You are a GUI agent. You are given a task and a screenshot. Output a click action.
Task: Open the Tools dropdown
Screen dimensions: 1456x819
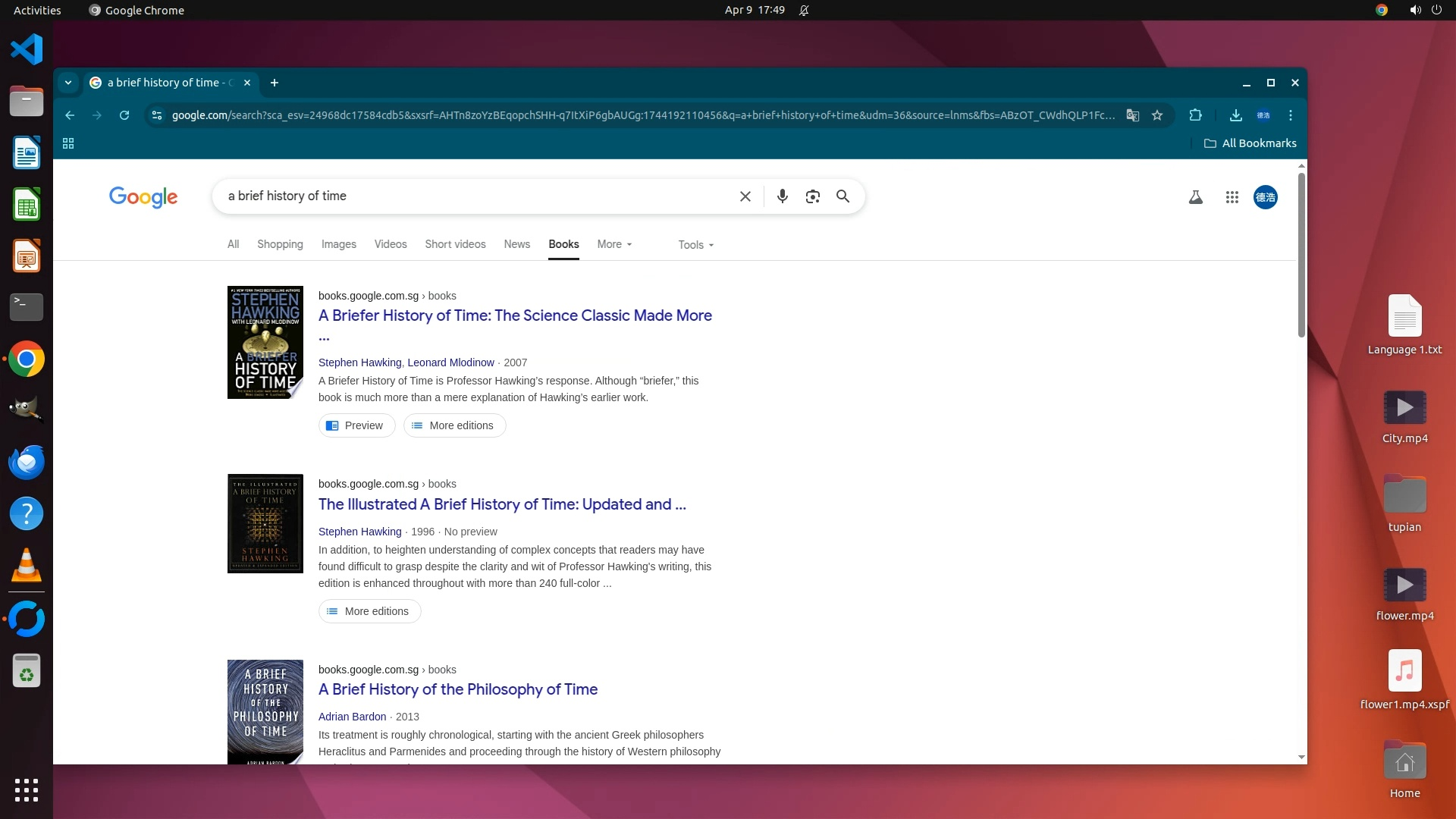pos(695,245)
